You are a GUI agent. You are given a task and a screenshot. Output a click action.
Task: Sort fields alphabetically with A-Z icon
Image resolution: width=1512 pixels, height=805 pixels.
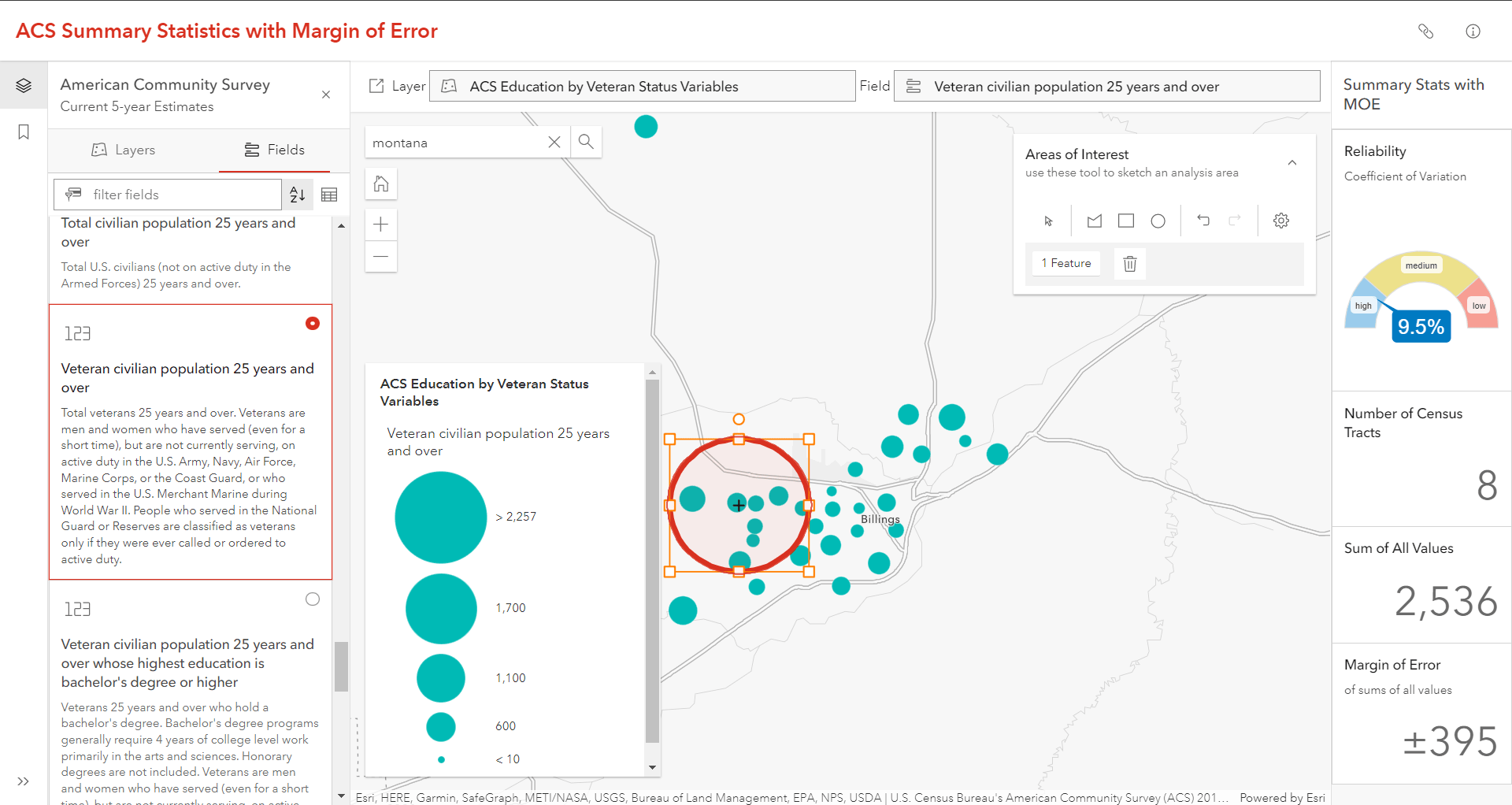[x=298, y=195]
